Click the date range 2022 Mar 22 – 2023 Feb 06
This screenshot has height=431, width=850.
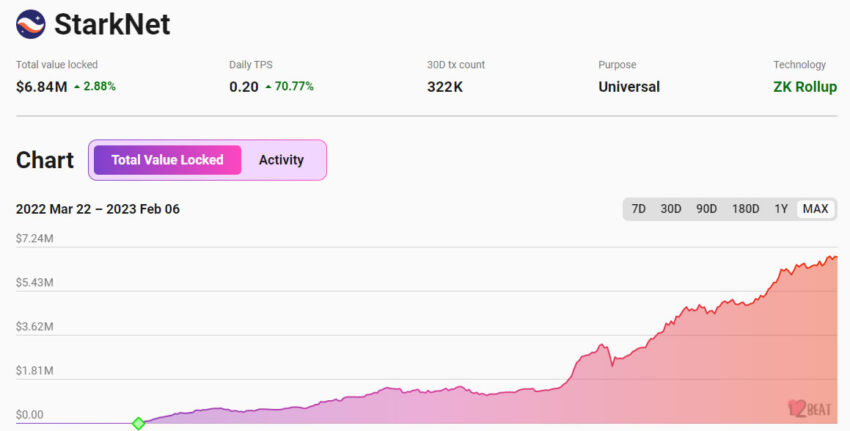[x=98, y=209]
